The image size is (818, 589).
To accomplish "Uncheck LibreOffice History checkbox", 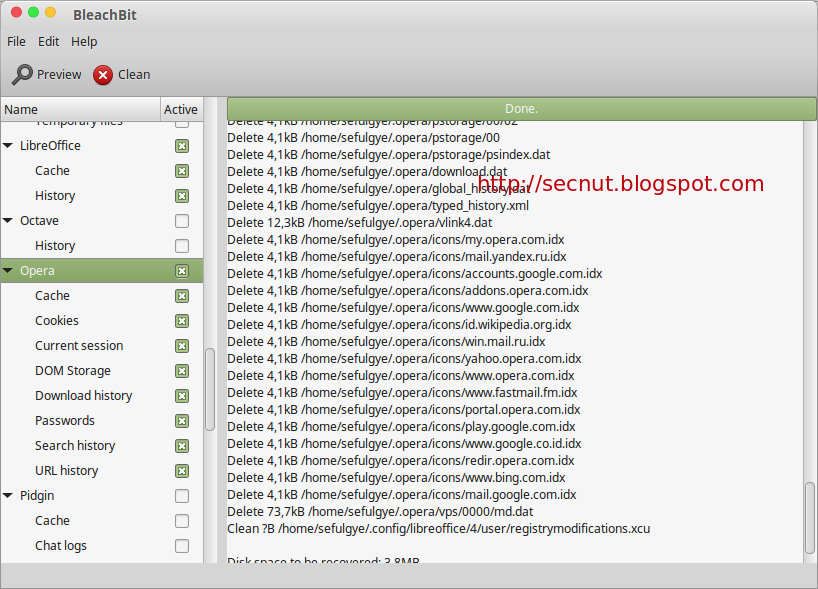I will [x=182, y=196].
